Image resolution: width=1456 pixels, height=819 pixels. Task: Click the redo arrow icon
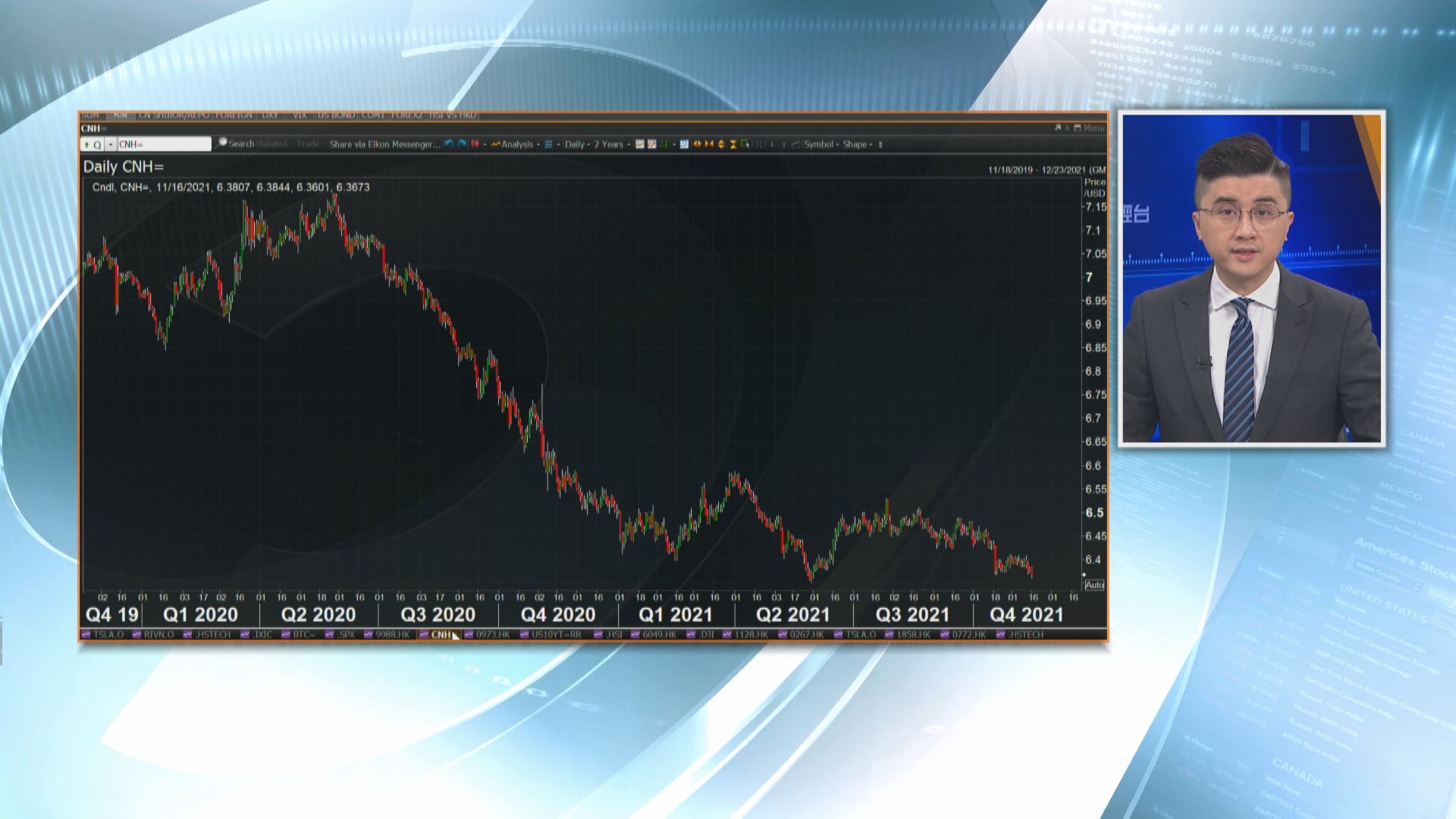click(x=462, y=144)
